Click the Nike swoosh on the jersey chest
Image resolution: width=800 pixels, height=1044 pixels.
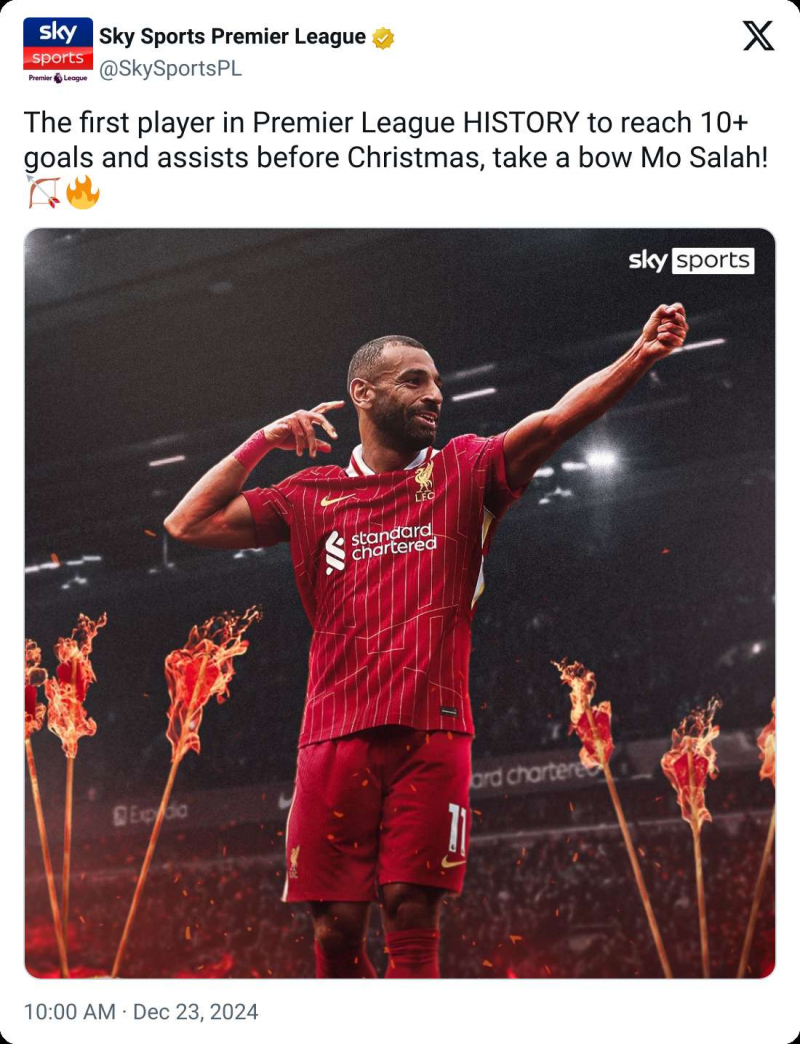[337, 499]
